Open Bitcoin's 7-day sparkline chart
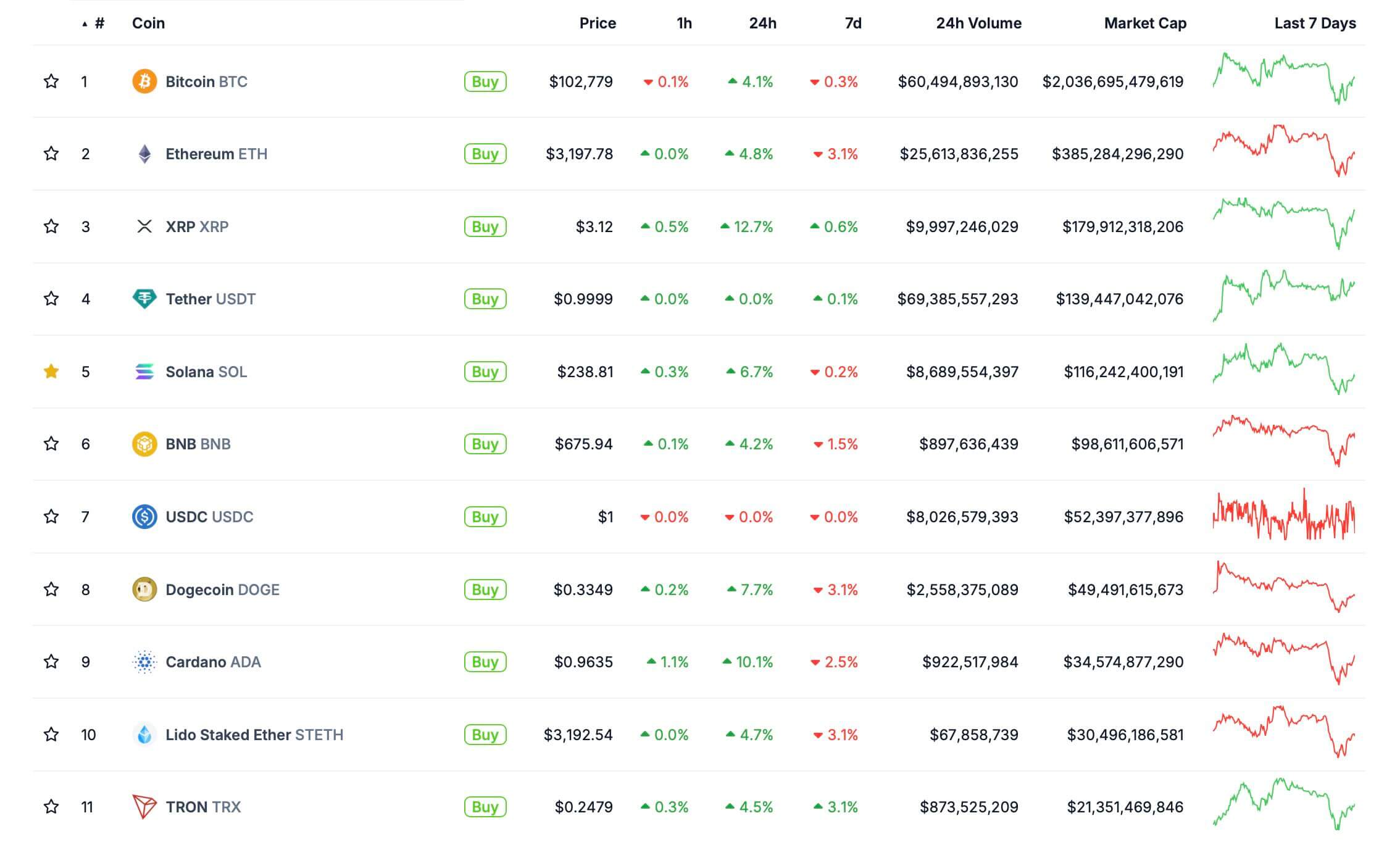The width and height of the screenshot is (1400, 842). [x=1283, y=79]
